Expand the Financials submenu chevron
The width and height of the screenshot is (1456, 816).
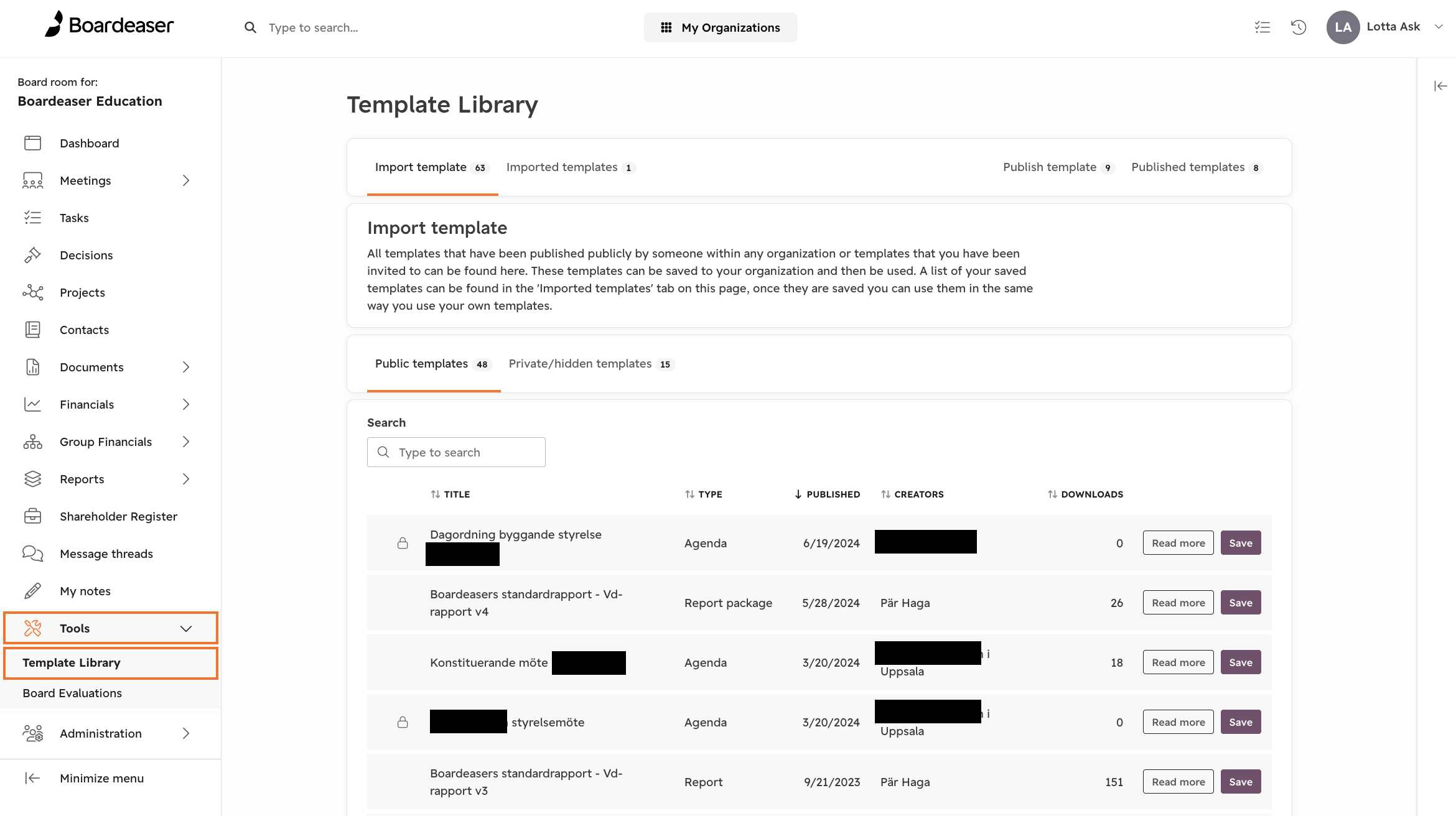(x=186, y=404)
